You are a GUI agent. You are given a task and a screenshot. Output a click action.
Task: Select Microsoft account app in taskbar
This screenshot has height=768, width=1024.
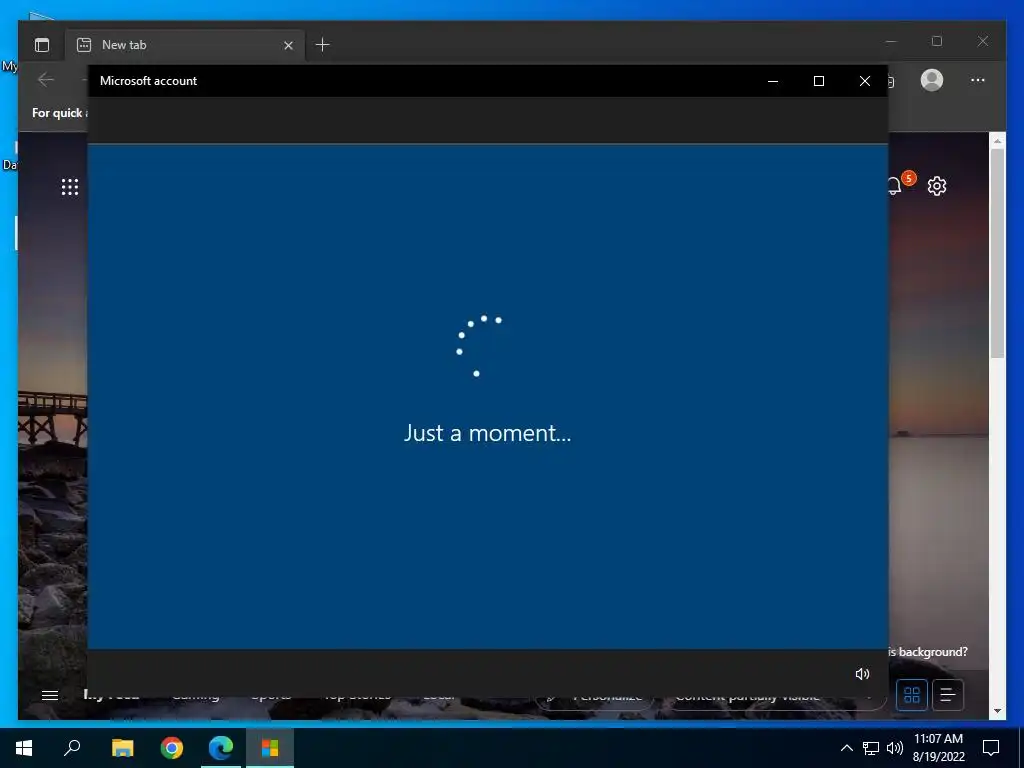[x=270, y=748]
